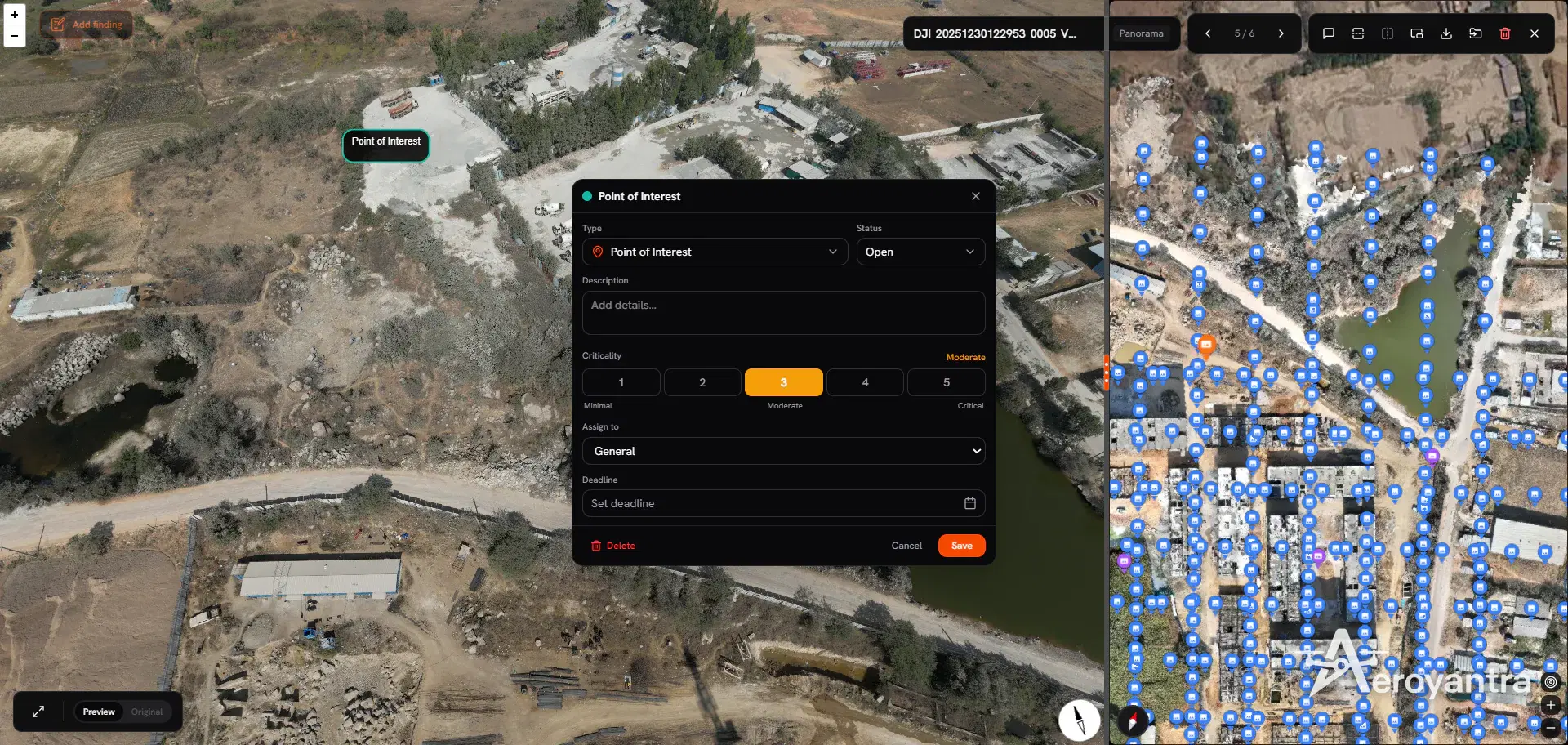This screenshot has height=745, width=1568.
Task: Open the Assign to General dropdown
Action: pos(783,451)
